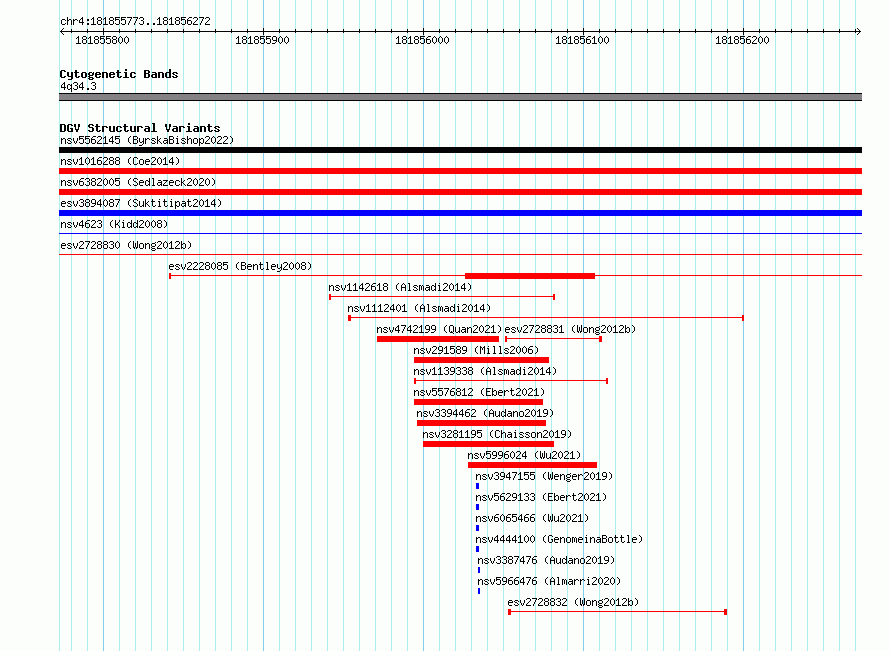Select the black nsv5562145 variant bar
Viewport: 890px width, 651px height.
tap(460, 150)
